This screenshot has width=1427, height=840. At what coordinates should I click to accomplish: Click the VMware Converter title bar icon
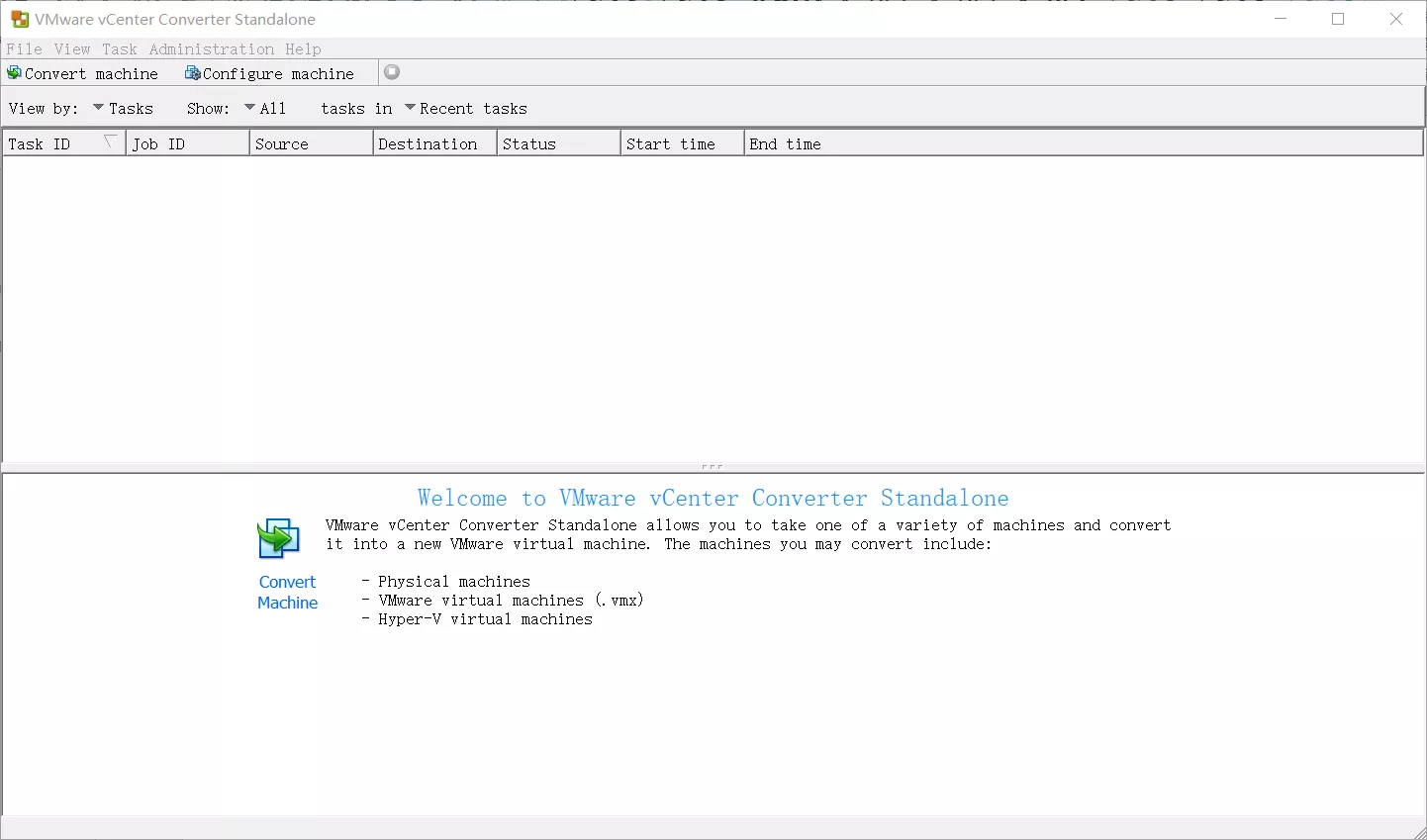[x=19, y=19]
